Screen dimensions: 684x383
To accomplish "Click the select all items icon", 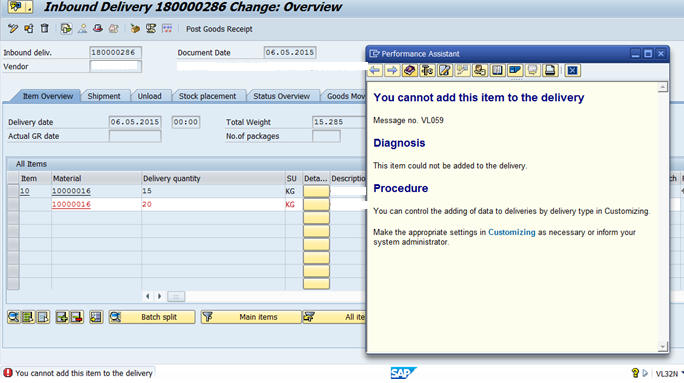I will coord(28,317).
